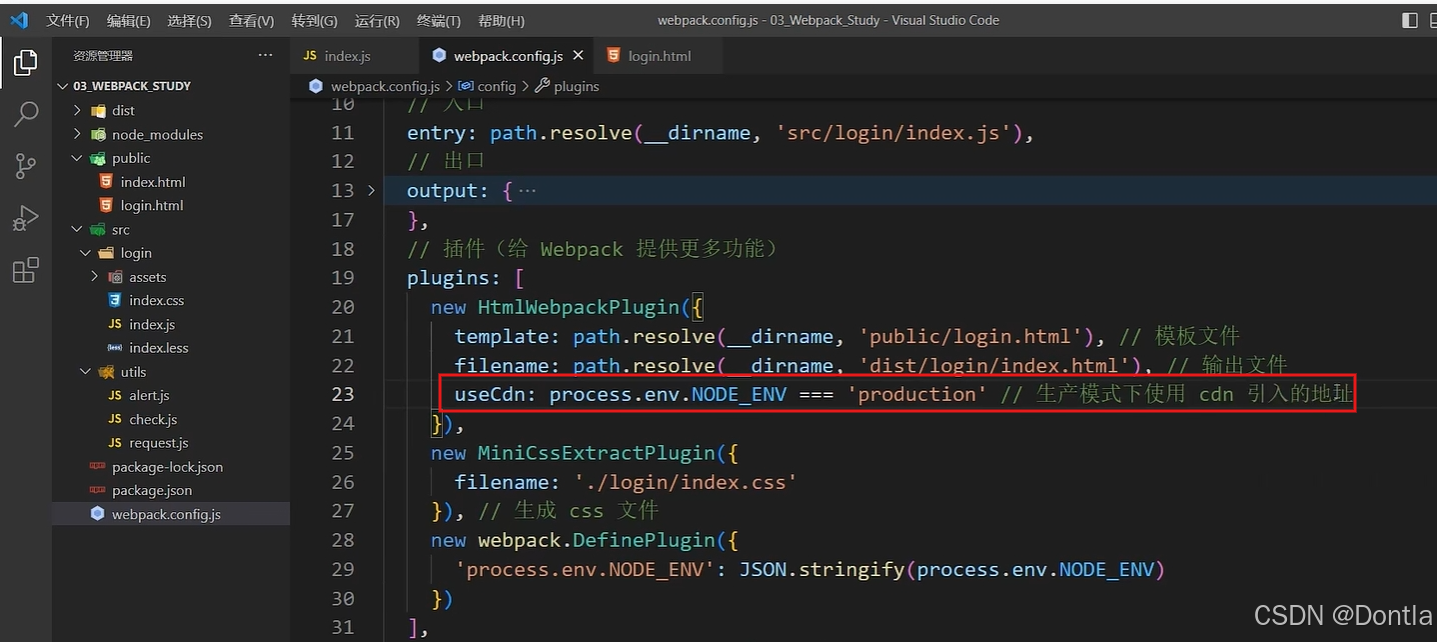Viewport: 1437px width, 642px height.
Task: Click the plugins wrench icon in breadcrumb
Action: point(543,86)
